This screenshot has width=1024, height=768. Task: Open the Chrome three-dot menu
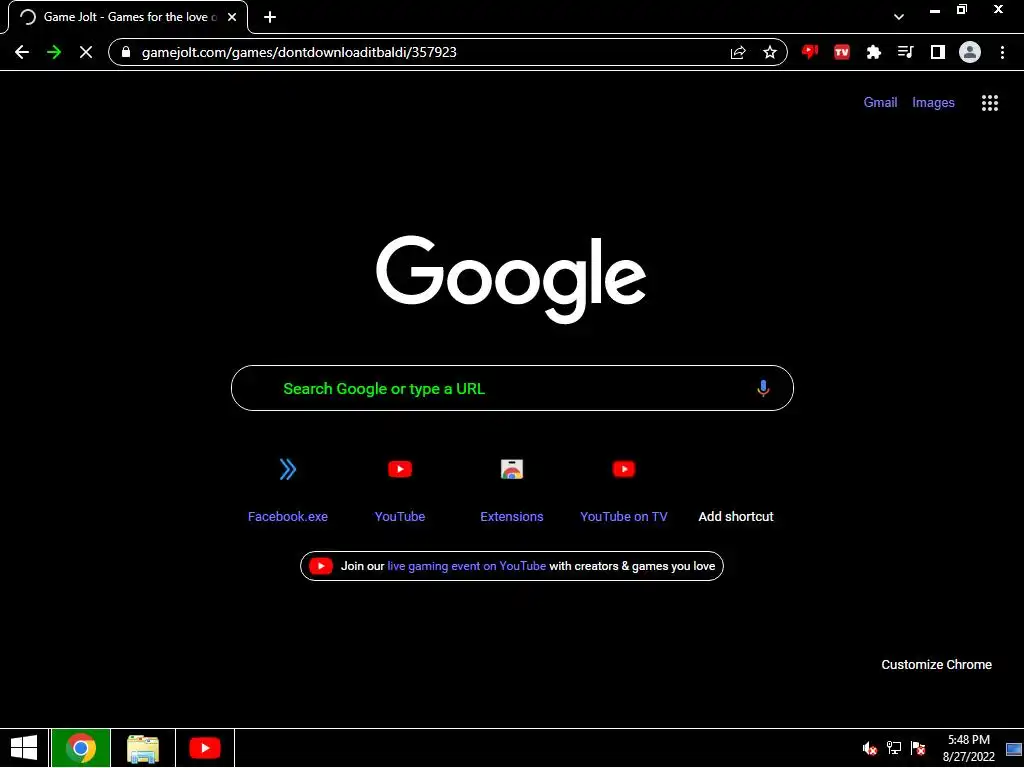1002,52
